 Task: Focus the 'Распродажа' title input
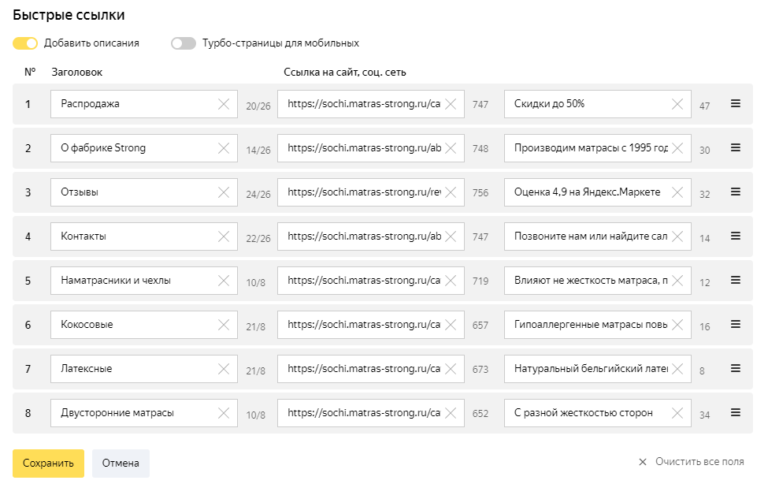(144, 104)
